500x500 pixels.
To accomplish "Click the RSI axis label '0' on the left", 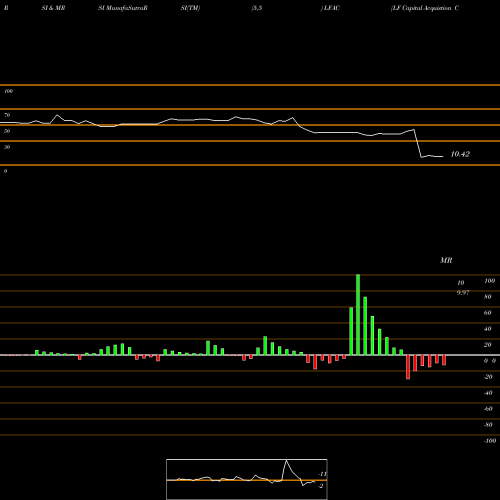I will [x=5, y=171].
